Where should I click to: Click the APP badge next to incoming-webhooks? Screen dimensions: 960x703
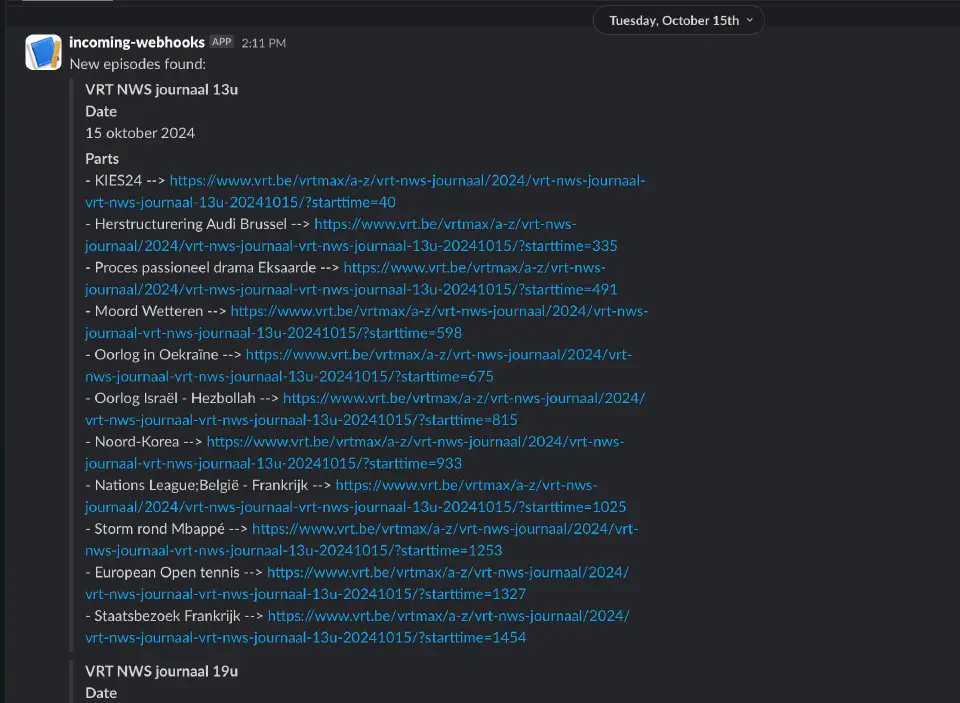222,42
